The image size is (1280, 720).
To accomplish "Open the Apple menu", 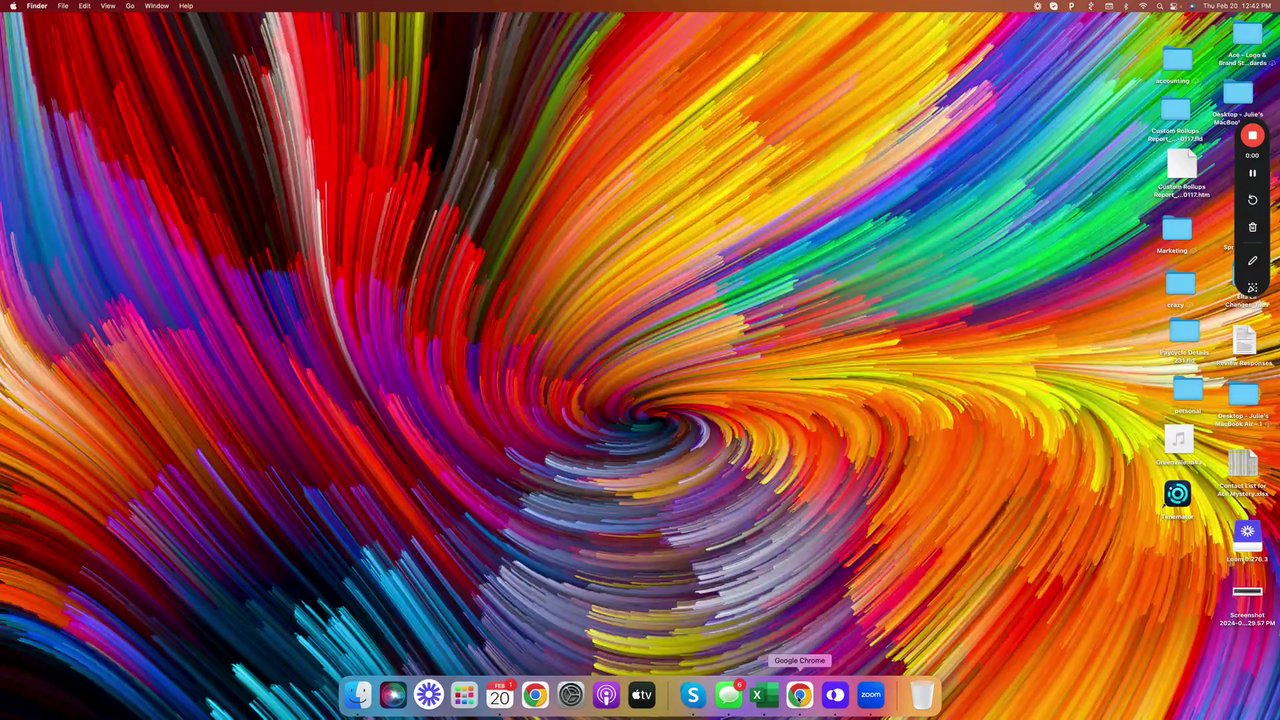I will [x=13, y=6].
